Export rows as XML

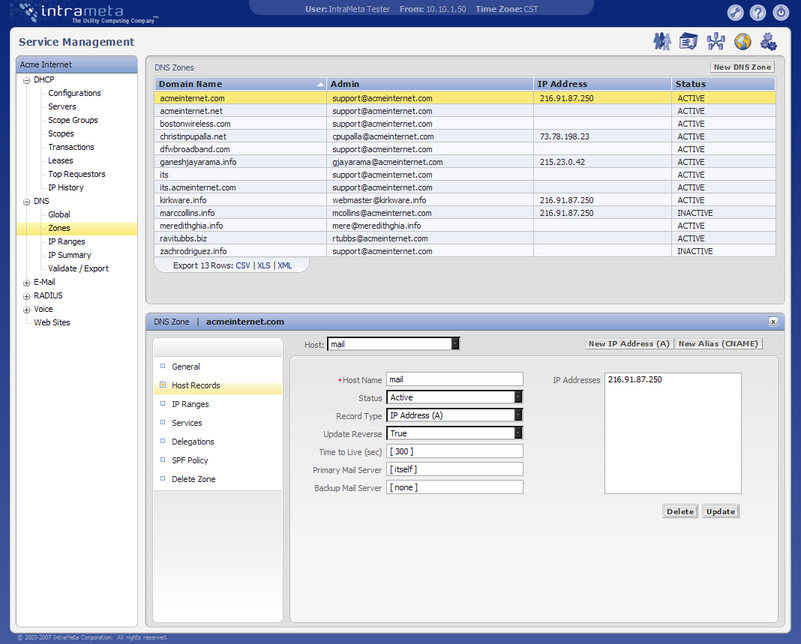coord(285,266)
